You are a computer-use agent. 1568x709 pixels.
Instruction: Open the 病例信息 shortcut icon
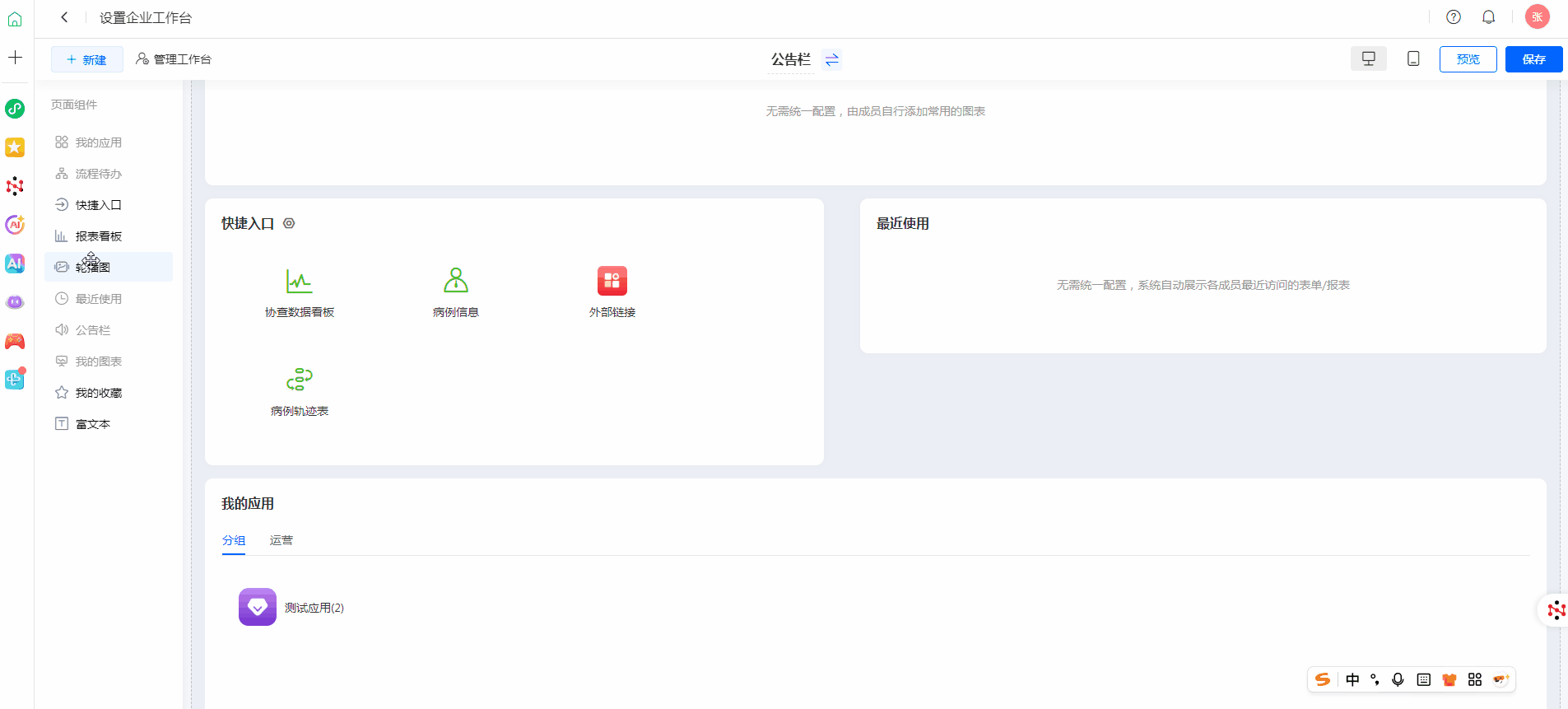455,282
